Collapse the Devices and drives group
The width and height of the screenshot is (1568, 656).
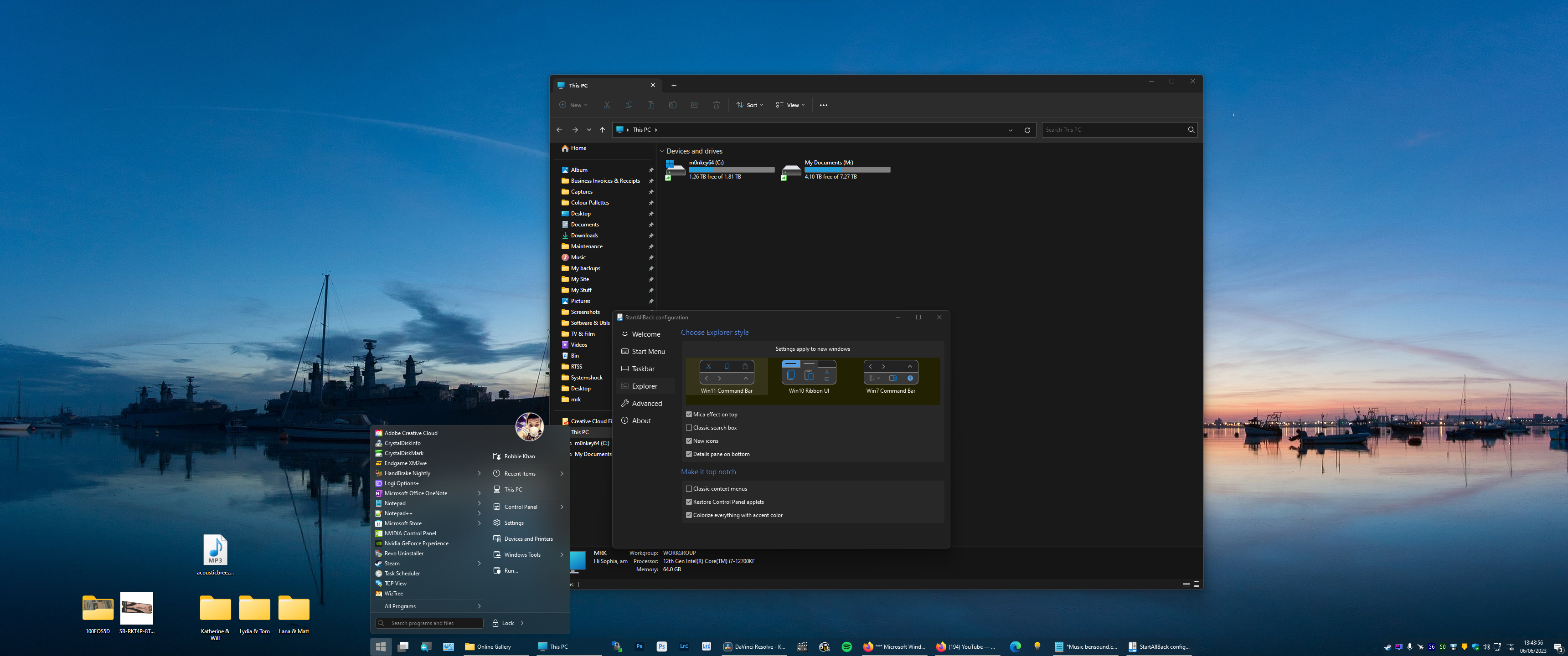point(662,151)
